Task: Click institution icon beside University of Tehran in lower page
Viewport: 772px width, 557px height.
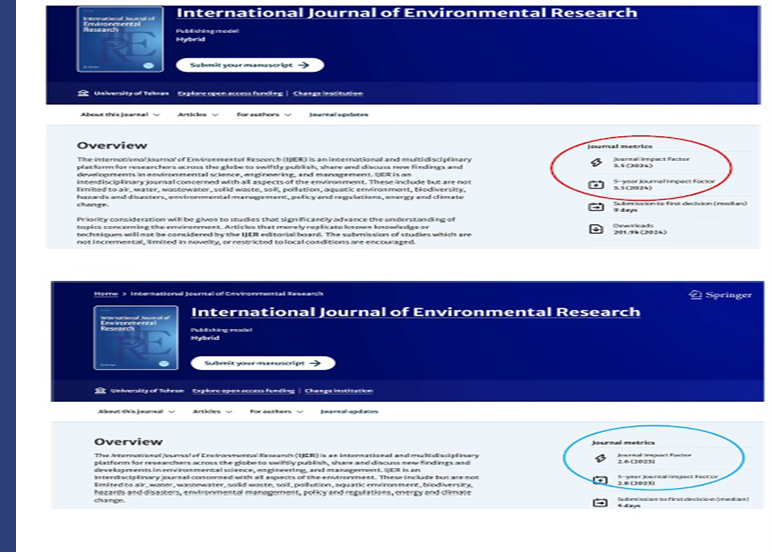Action: [x=100, y=391]
